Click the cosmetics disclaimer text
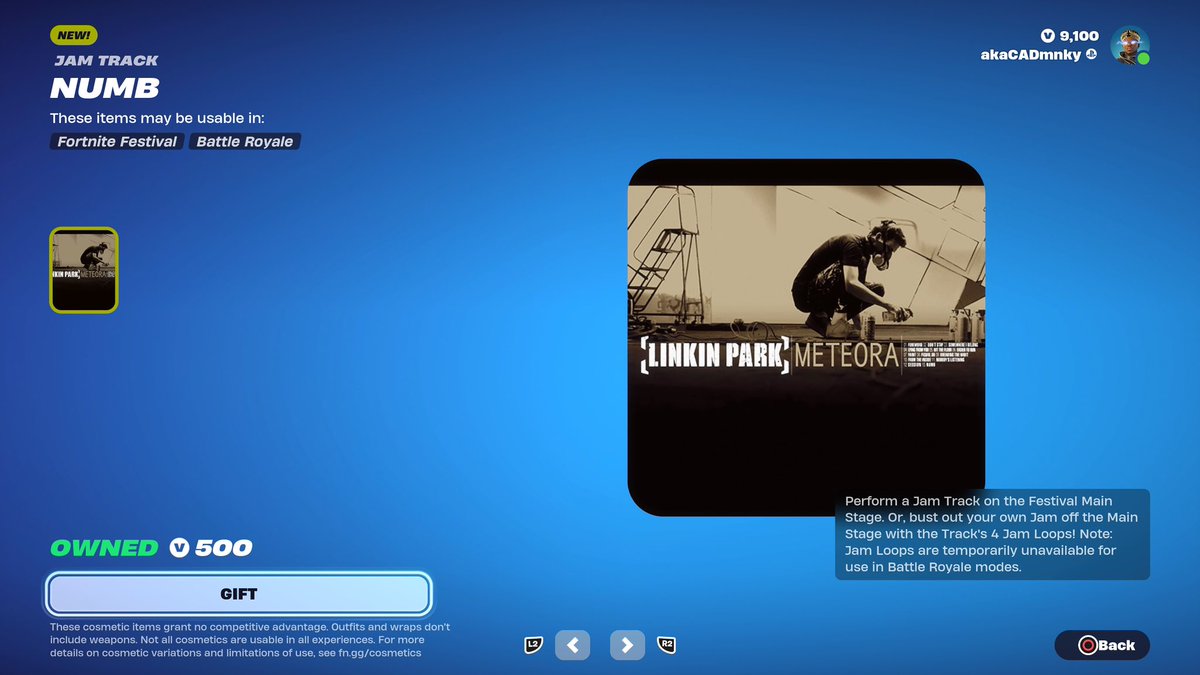1200x675 pixels. click(250, 640)
